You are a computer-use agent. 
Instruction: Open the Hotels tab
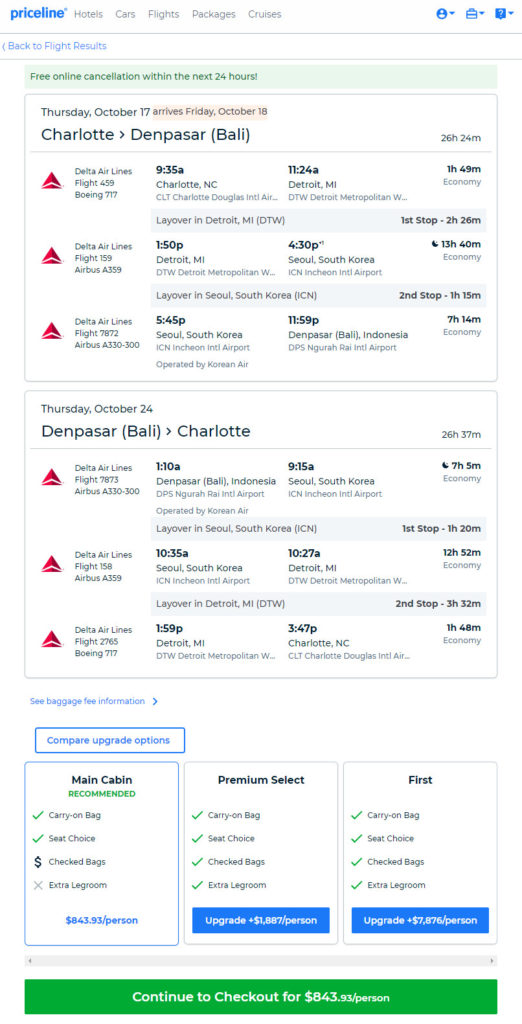(88, 14)
